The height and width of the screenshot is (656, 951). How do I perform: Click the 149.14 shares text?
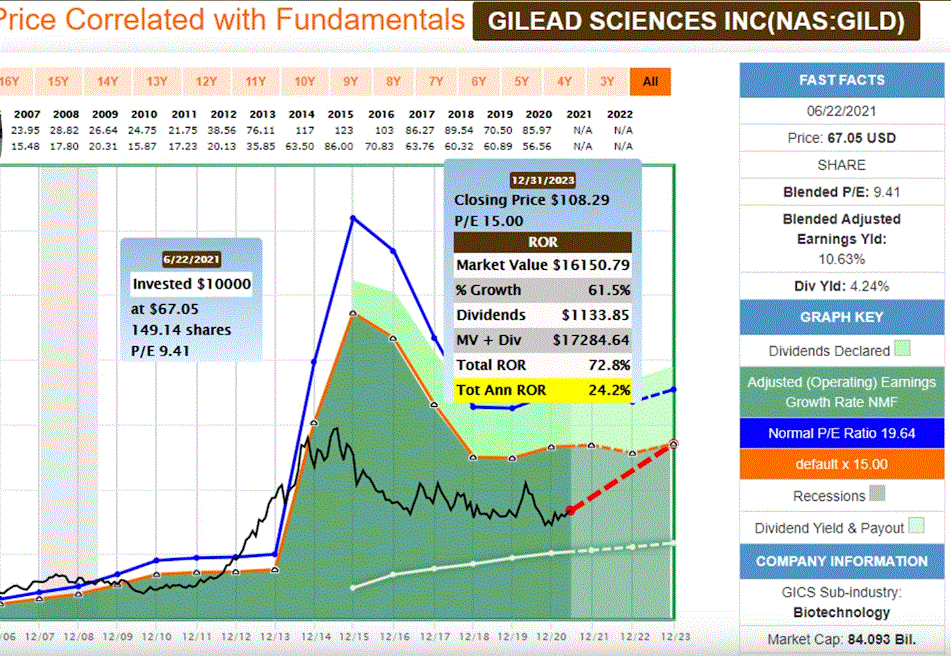click(181, 330)
